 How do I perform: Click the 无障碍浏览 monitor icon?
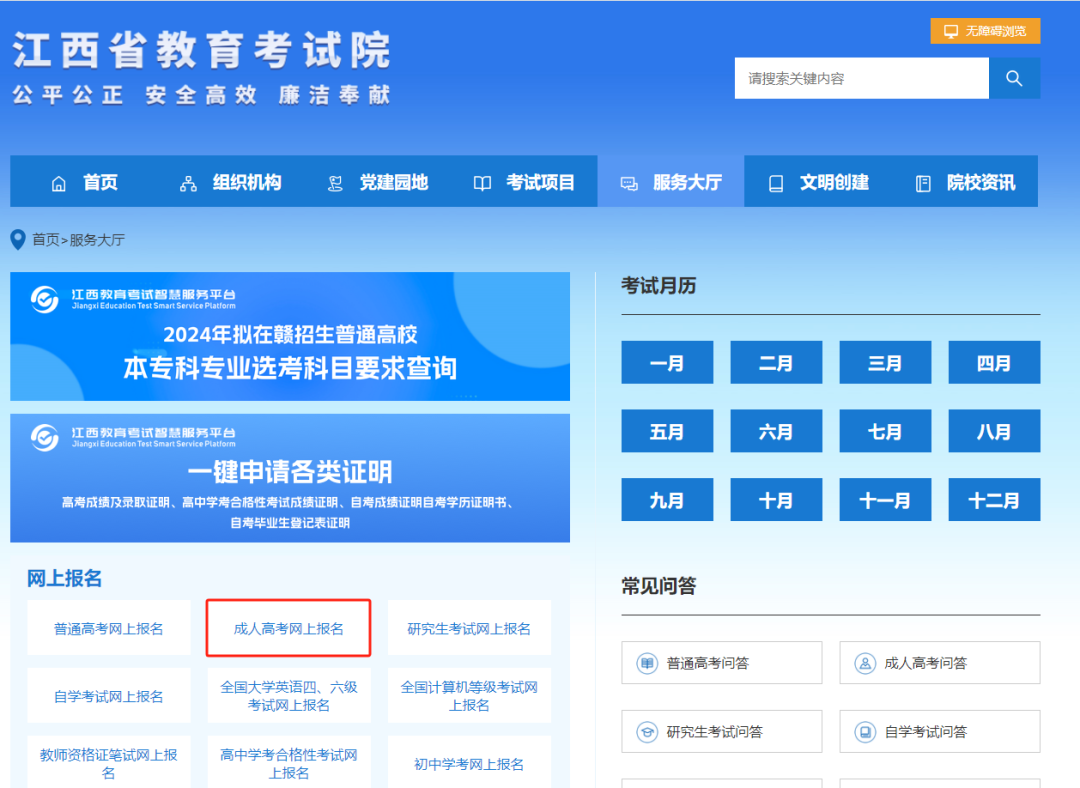click(x=949, y=31)
